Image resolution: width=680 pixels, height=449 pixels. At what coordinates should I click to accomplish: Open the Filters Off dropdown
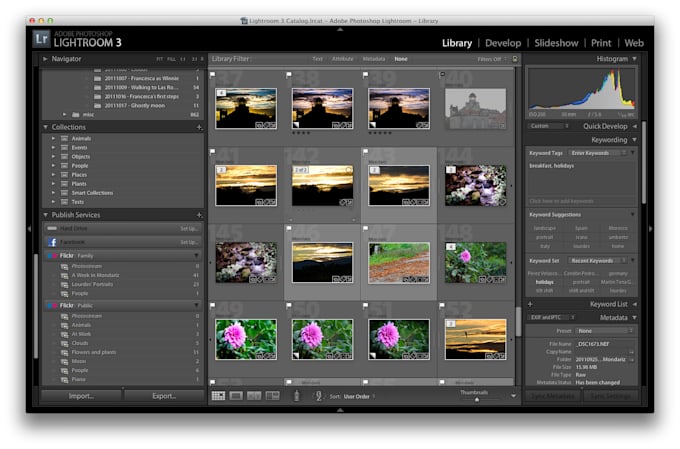point(491,59)
